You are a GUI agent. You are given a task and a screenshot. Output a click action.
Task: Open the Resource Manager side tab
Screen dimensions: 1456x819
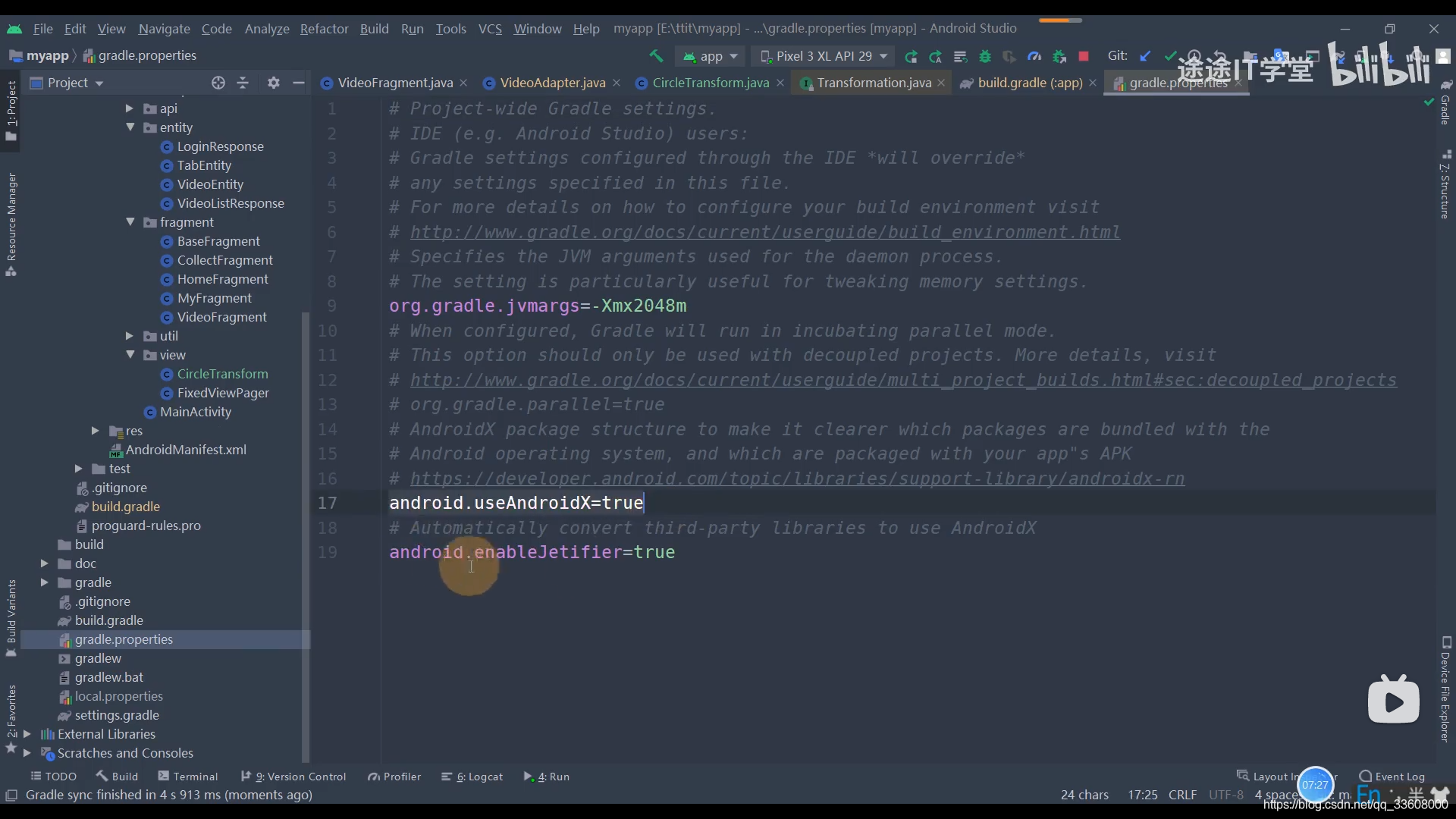11,224
